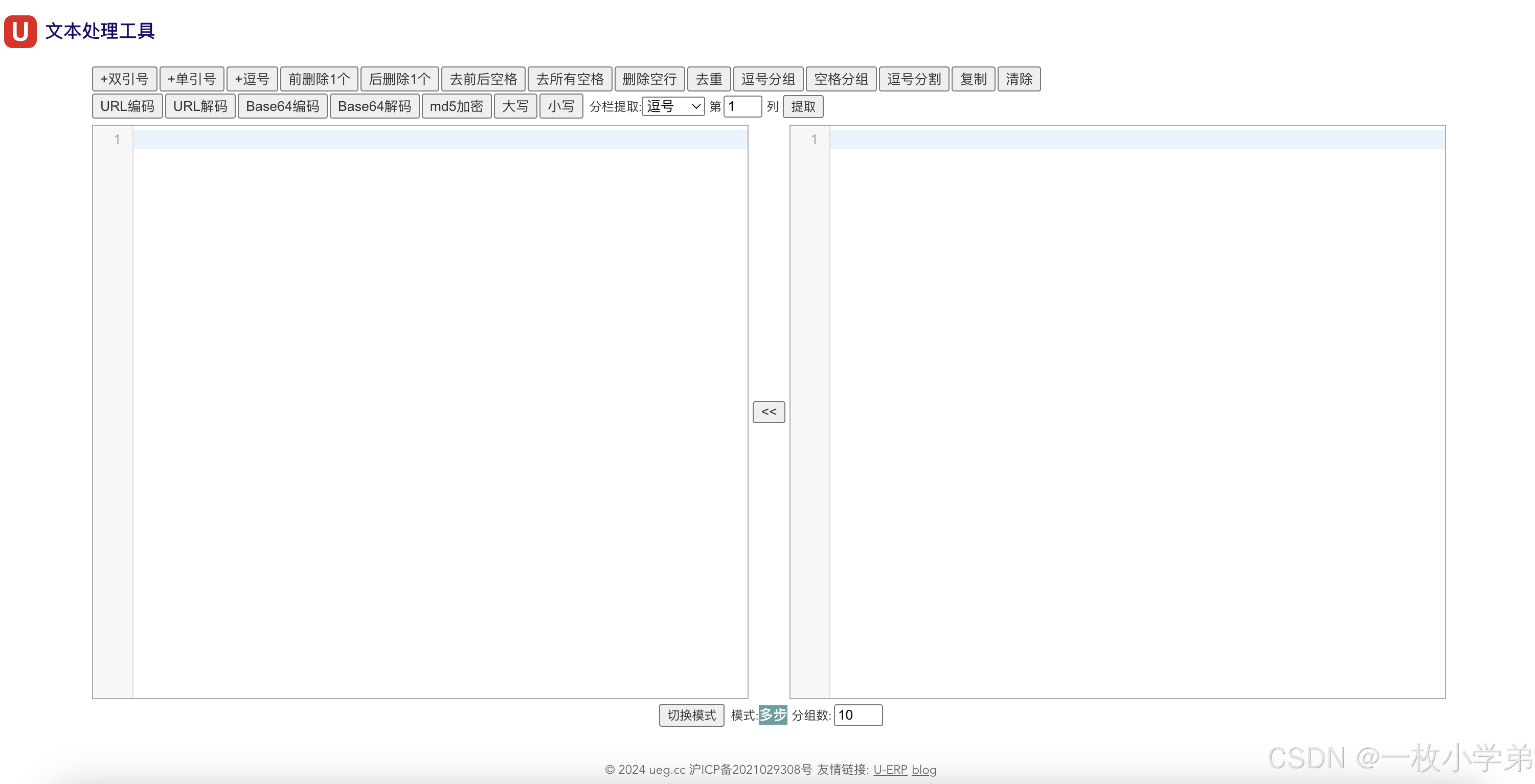Open the blog footer link
The image size is (1535, 784).
pos(923,770)
